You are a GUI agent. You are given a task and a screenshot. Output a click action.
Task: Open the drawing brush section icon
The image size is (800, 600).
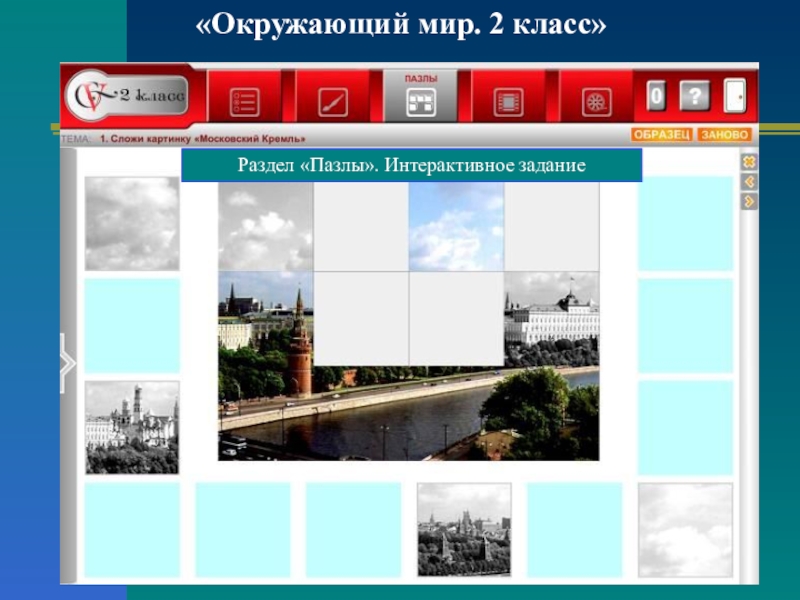point(333,102)
